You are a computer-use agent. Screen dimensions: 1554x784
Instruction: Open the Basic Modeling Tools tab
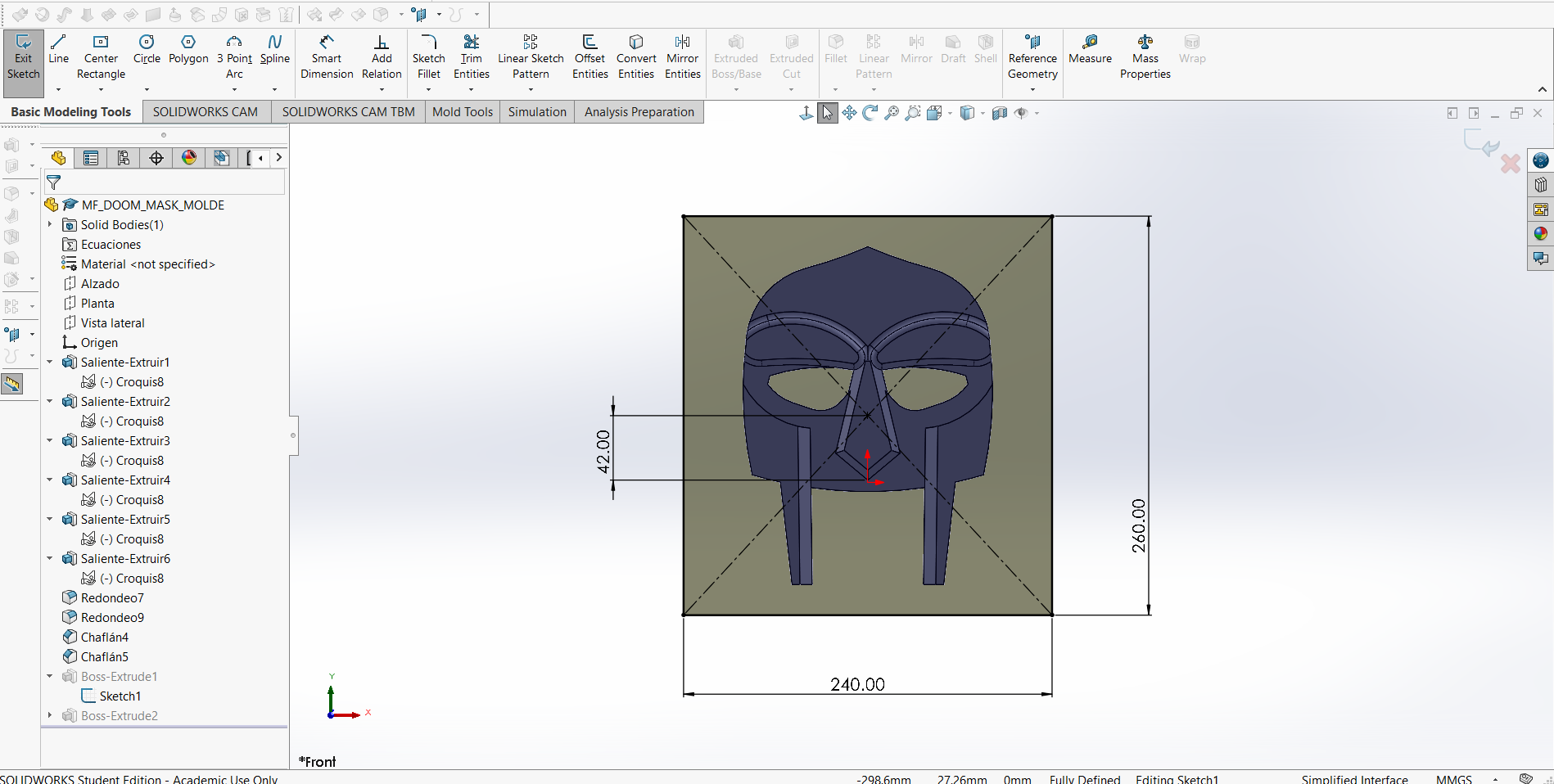point(70,112)
